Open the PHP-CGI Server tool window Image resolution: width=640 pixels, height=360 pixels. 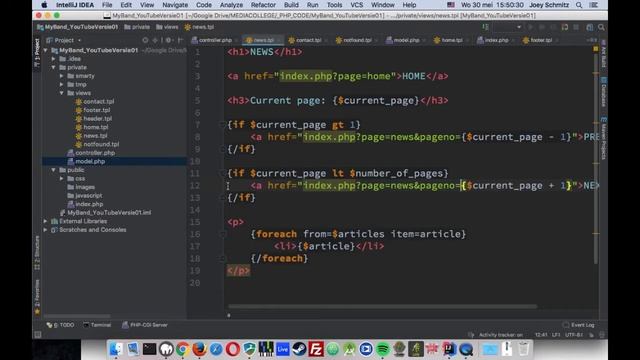[145, 325]
